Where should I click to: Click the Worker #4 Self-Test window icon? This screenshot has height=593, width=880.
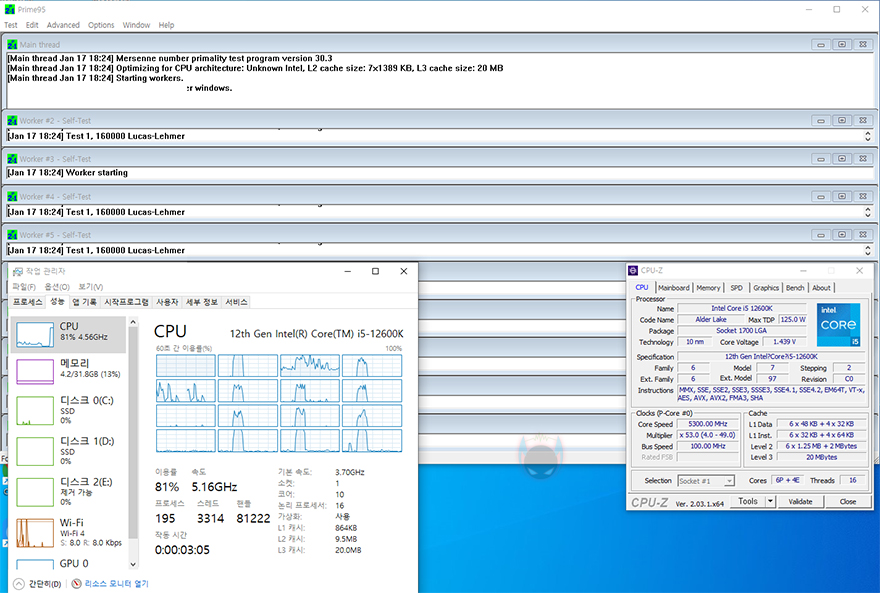coord(12,196)
